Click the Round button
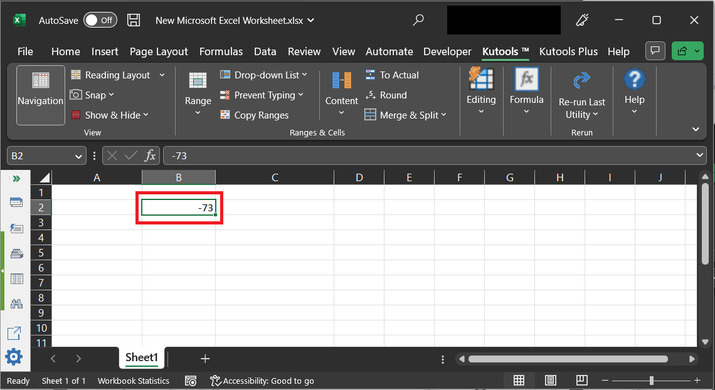The image size is (715, 390). tap(386, 95)
